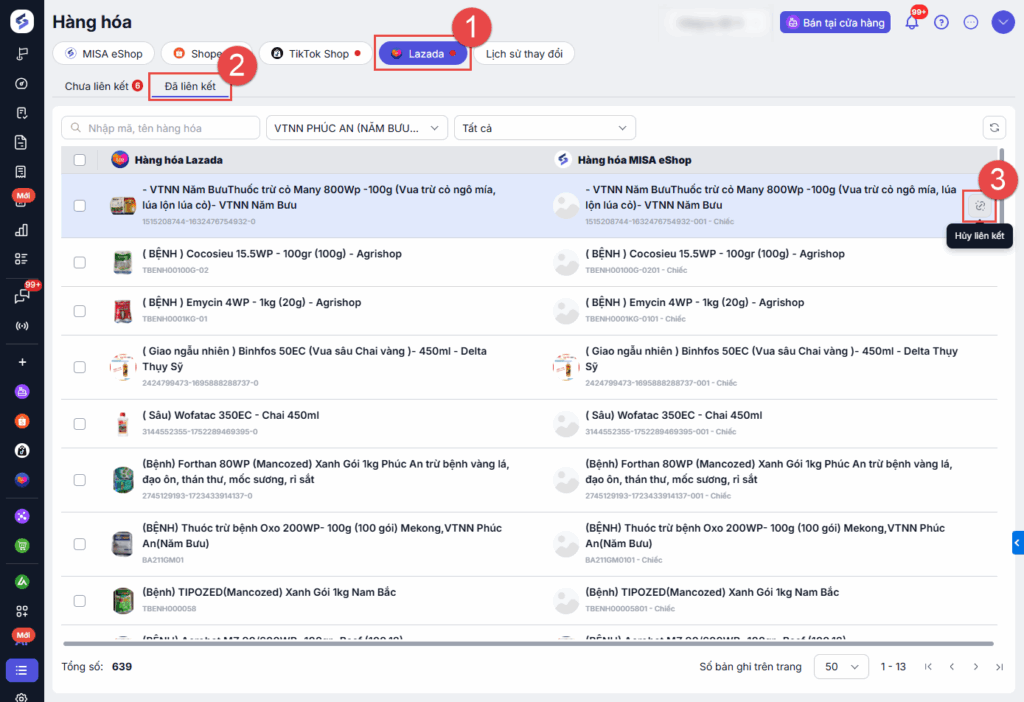This screenshot has height=702, width=1024.
Task: Switch to MISA eShop tab
Action: [x=104, y=54]
